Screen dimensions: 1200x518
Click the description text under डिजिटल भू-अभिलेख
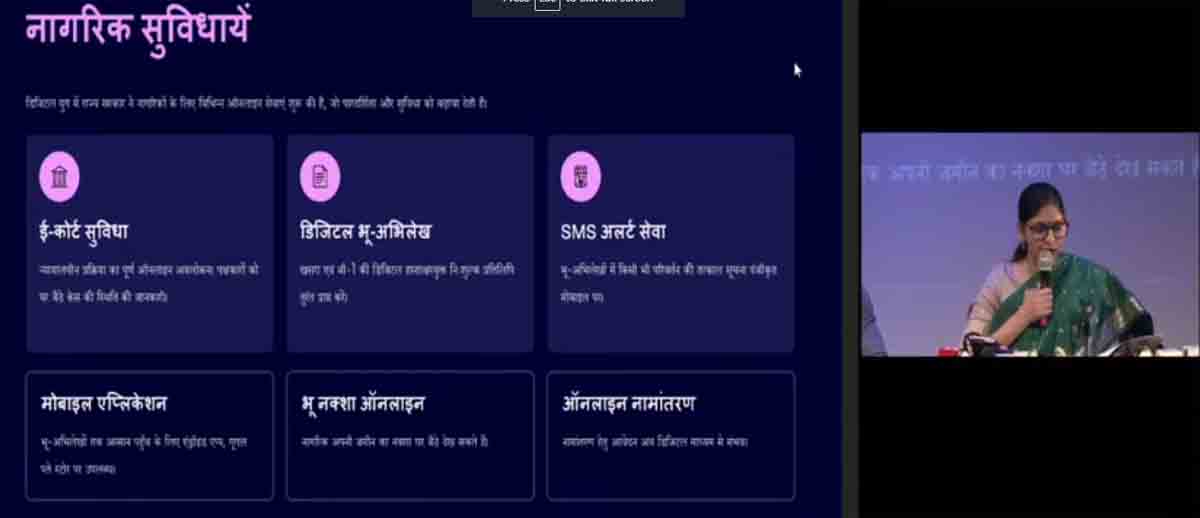click(x=407, y=284)
